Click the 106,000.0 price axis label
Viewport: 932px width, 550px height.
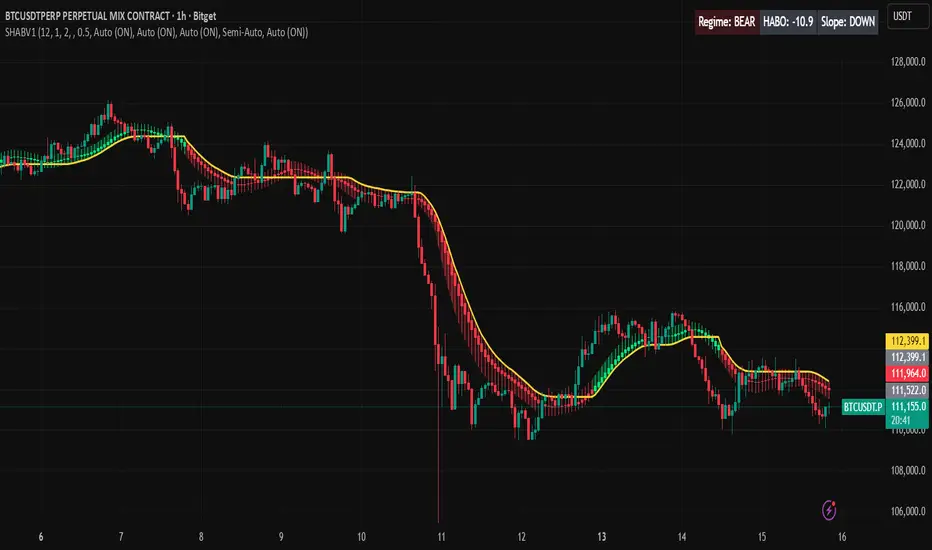pyautogui.click(x=908, y=511)
